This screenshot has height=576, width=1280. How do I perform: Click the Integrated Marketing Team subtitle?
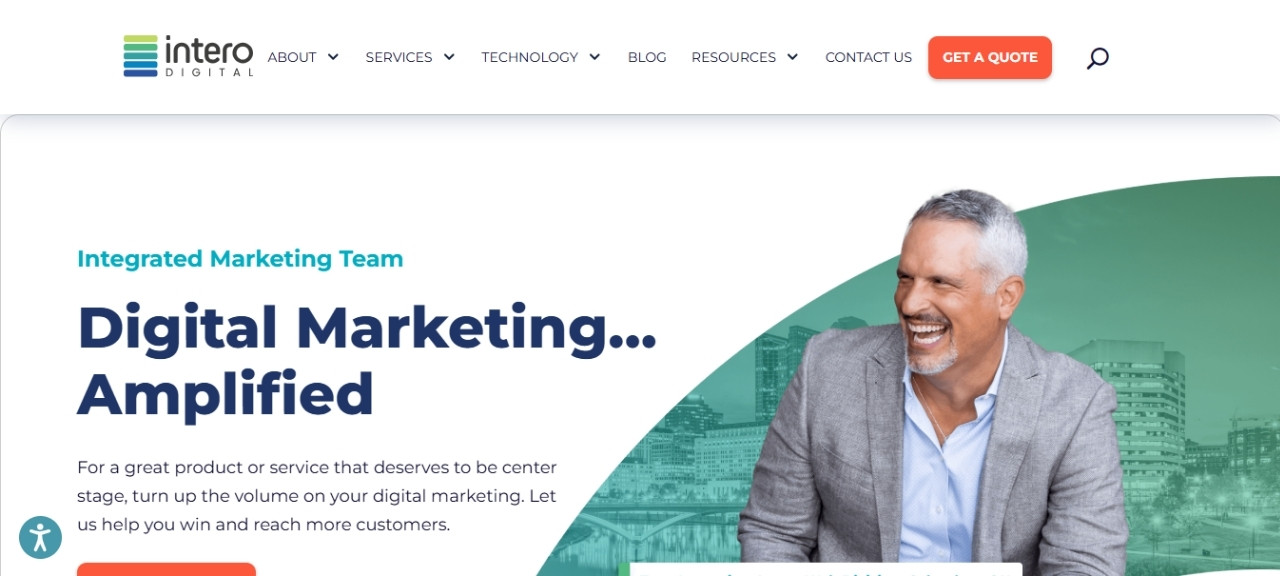tap(240, 259)
